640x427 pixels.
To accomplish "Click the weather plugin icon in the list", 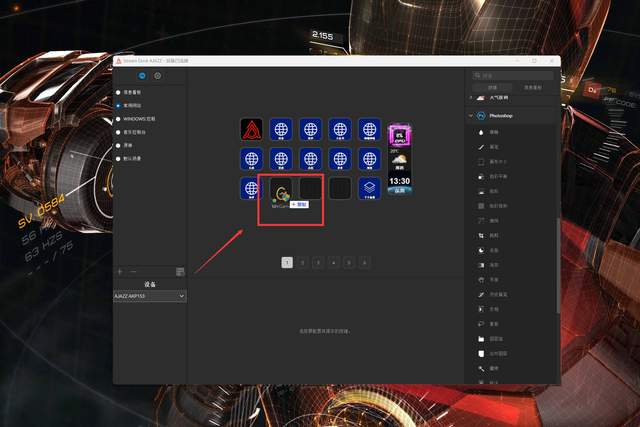I will [x=481, y=98].
